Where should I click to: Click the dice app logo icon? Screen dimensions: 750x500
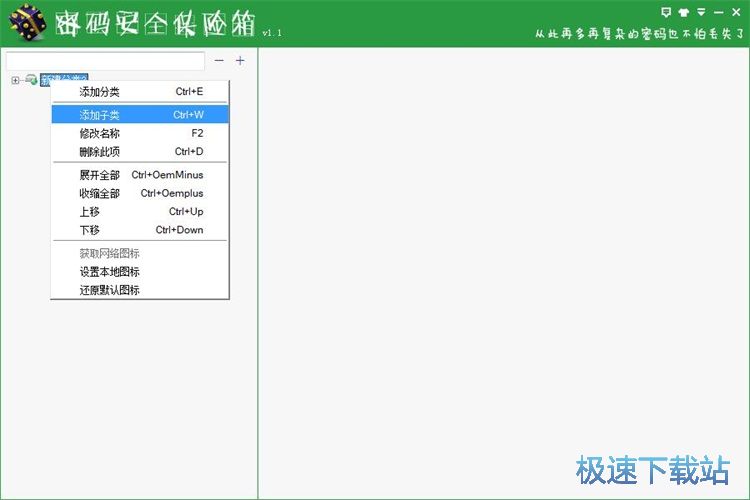click(x=28, y=22)
